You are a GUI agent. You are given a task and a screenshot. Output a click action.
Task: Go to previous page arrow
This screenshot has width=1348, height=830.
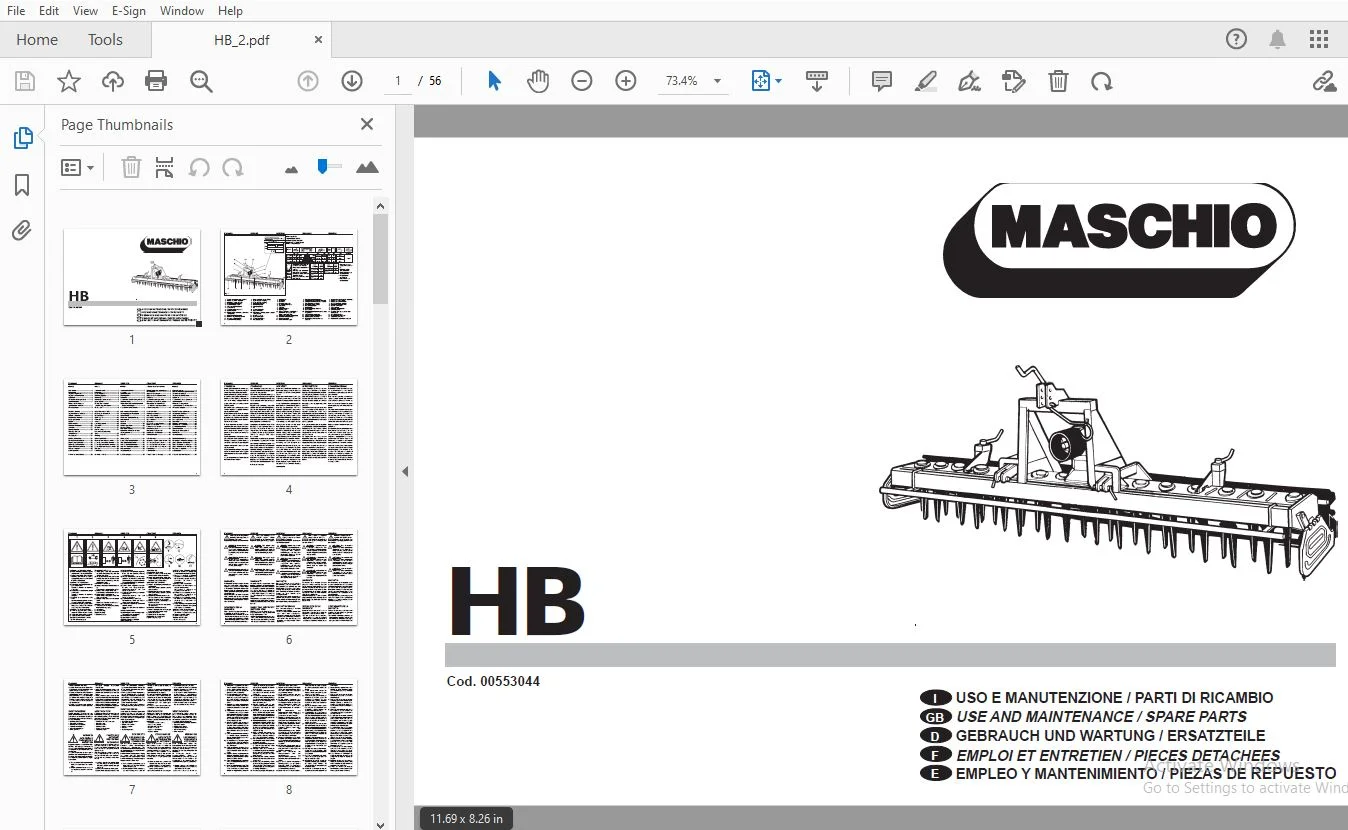point(308,82)
